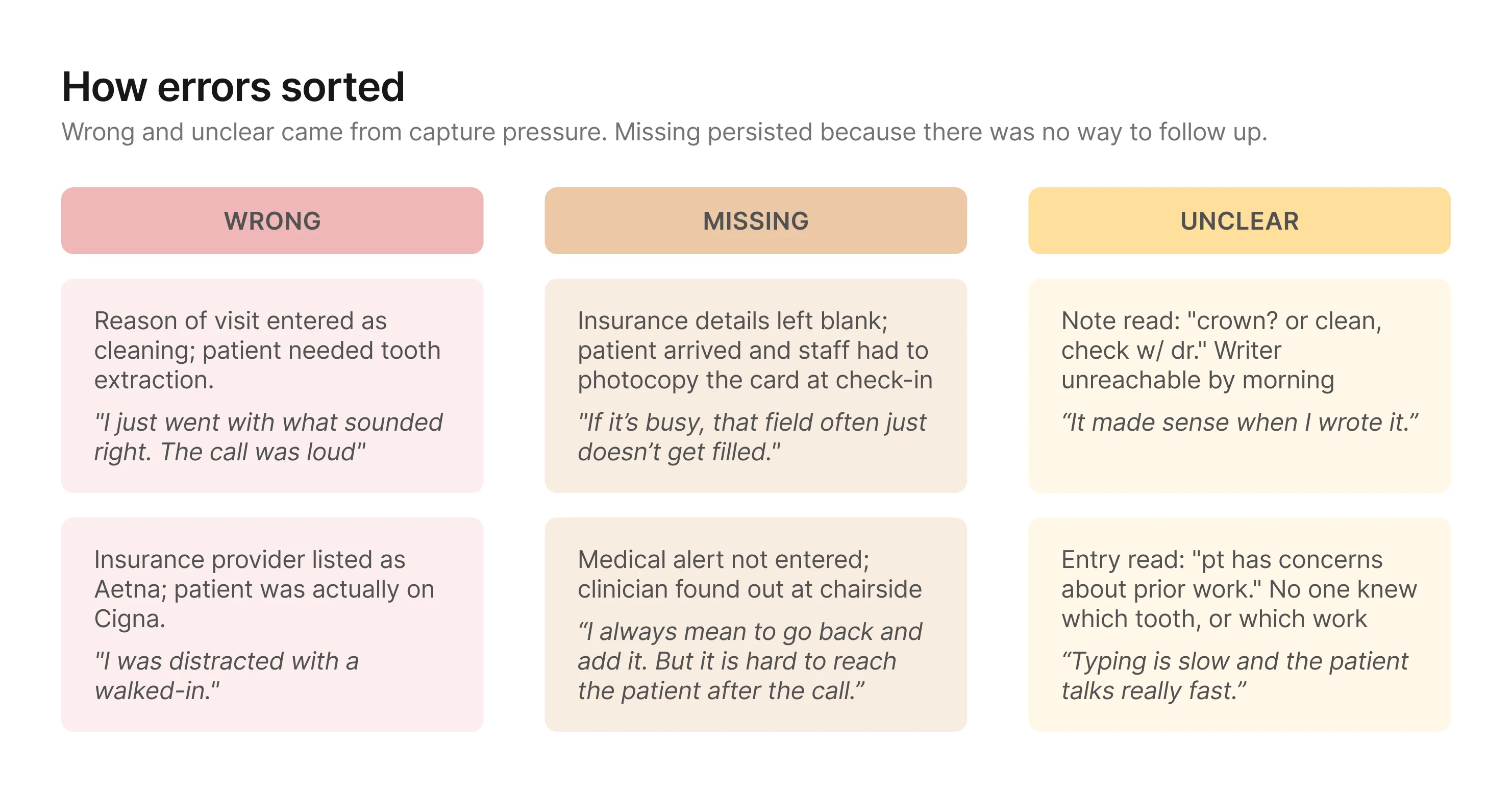Viewport: 1512px width, 793px height.
Task: Click the quote "I was distracted with a walked-in"
Action: click(x=227, y=676)
